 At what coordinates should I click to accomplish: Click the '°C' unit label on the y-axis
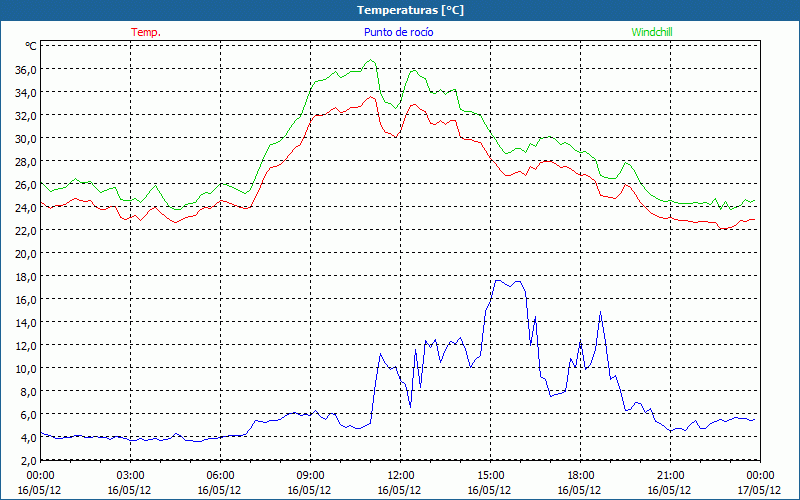point(31,46)
